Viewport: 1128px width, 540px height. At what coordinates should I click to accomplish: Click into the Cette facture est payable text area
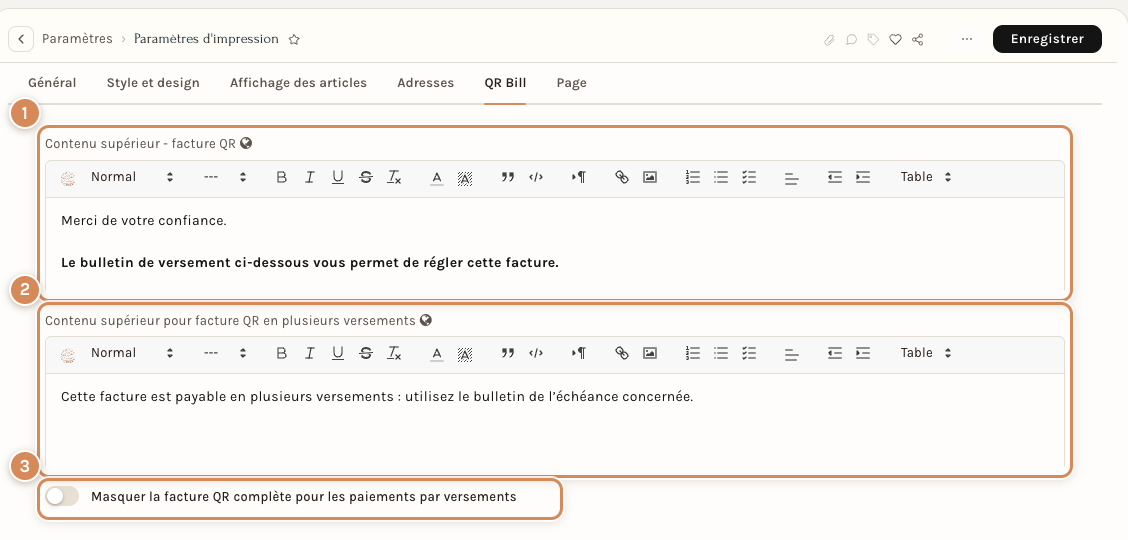(x=555, y=421)
